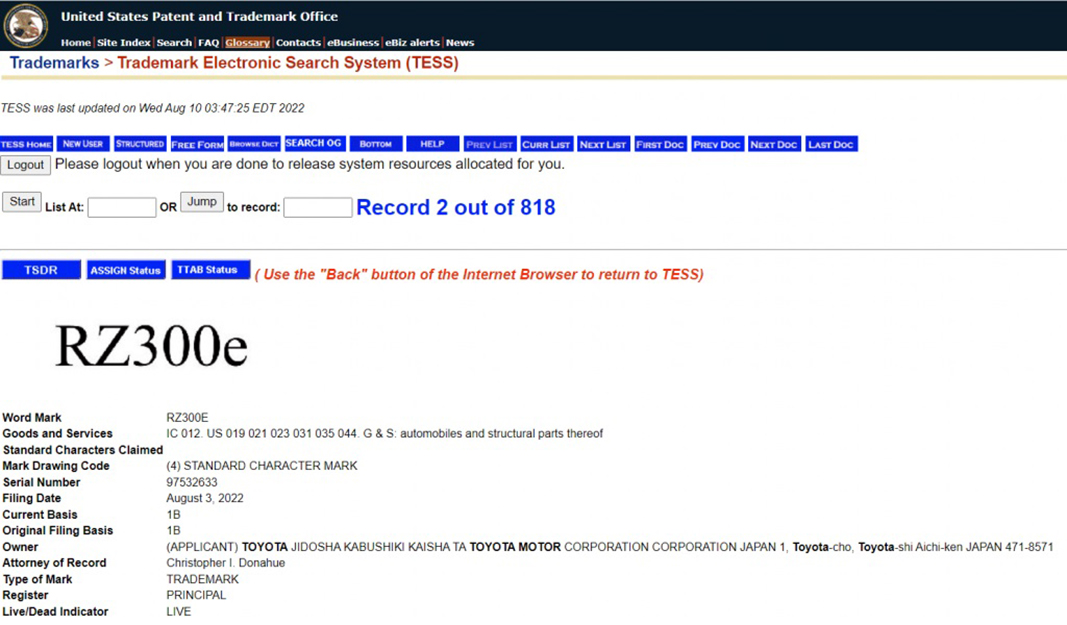The image size is (1067, 625).
Task: Click the USPTO seal logo
Action: pos(26,26)
